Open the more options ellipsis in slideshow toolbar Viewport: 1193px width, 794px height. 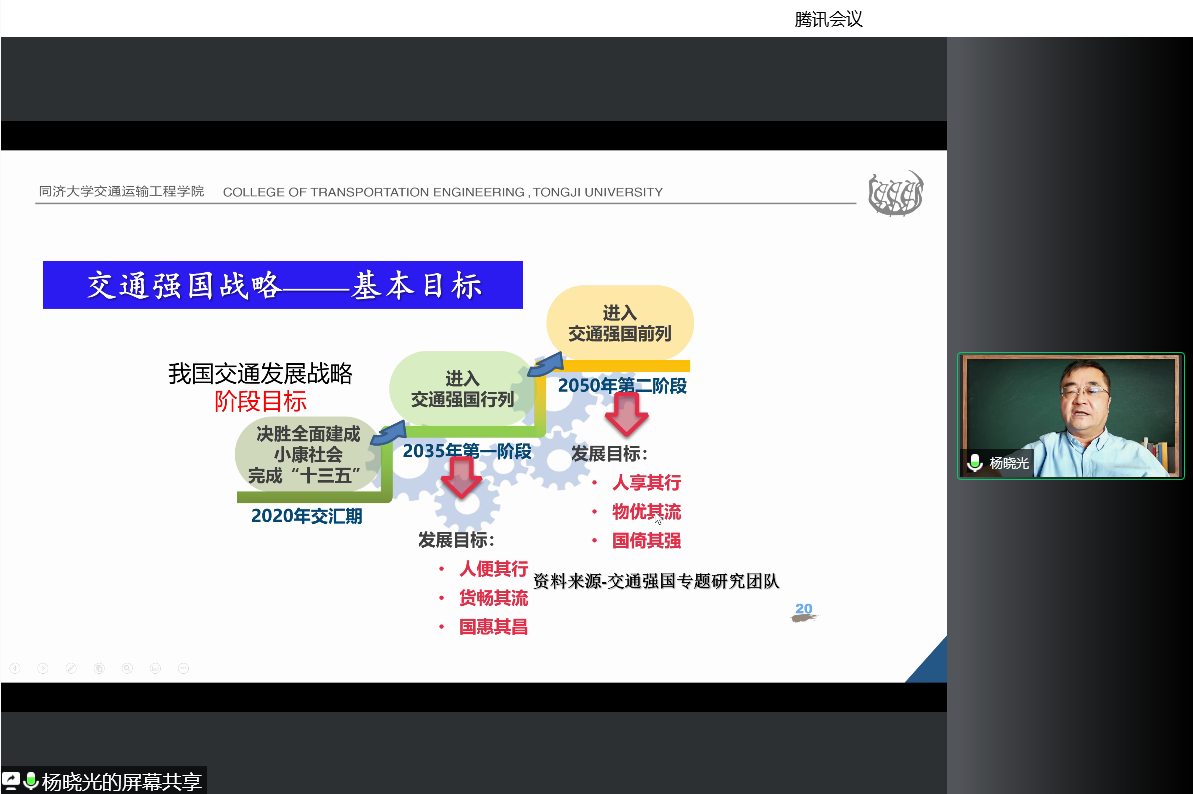click(x=183, y=668)
